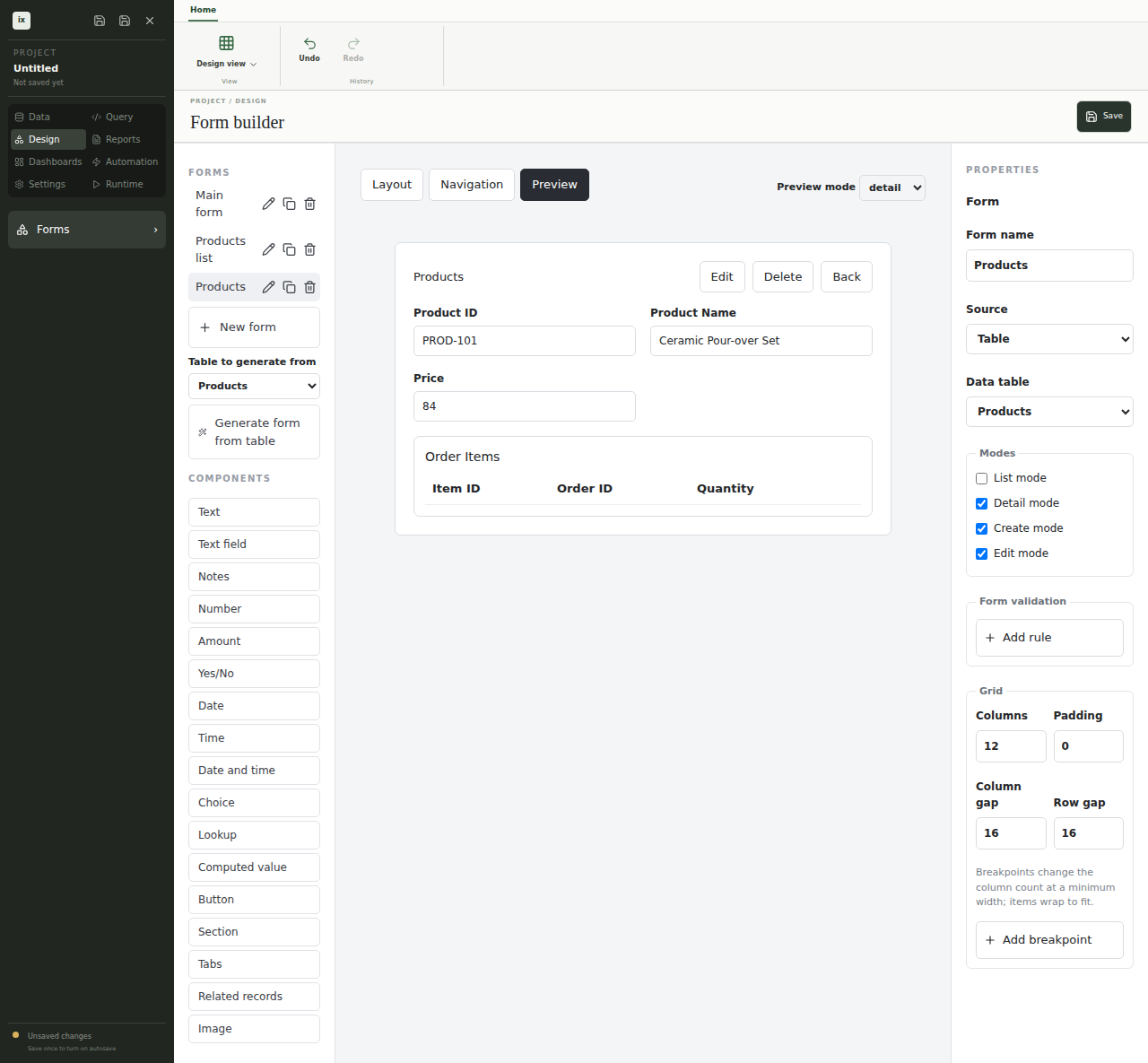The width and height of the screenshot is (1148, 1063).
Task: Add the Related records component
Action: click(x=254, y=997)
